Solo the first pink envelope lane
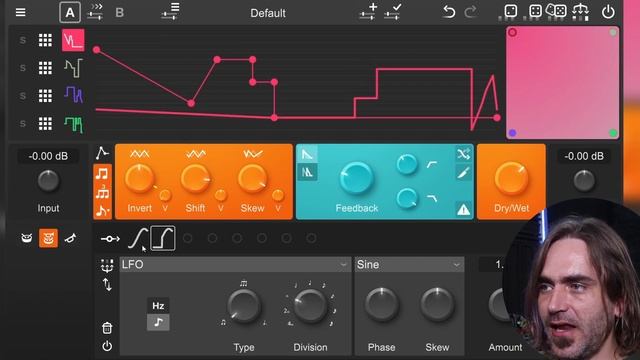The image size is (640, 360). point(23,40)
